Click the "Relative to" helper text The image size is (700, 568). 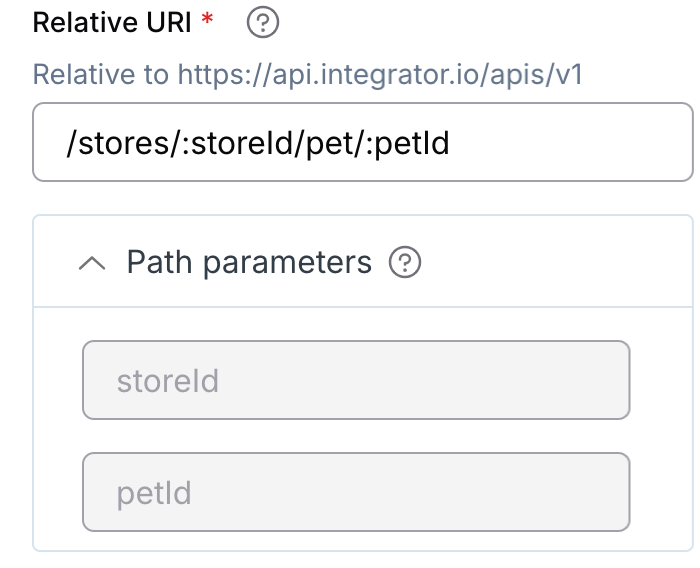pos(102,75)
